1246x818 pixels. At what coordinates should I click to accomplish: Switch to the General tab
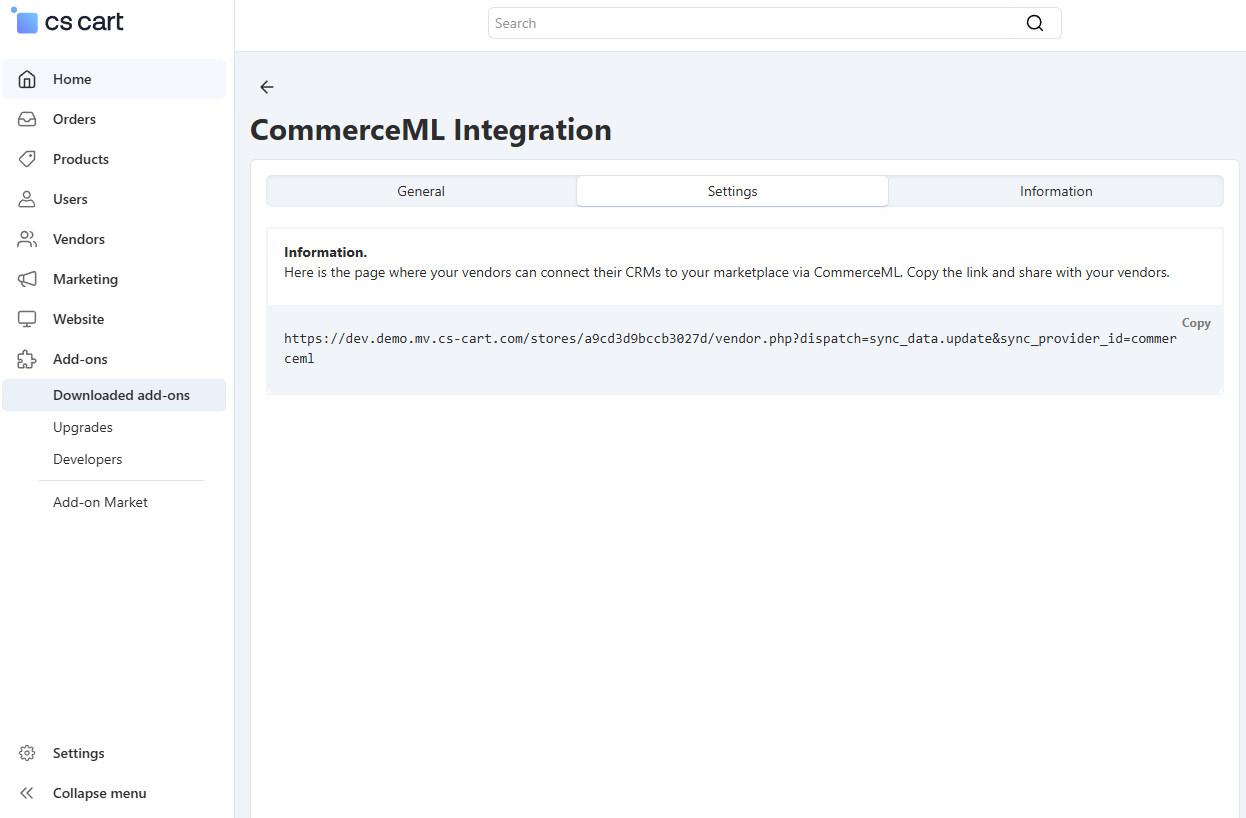(x=421, y=191)
